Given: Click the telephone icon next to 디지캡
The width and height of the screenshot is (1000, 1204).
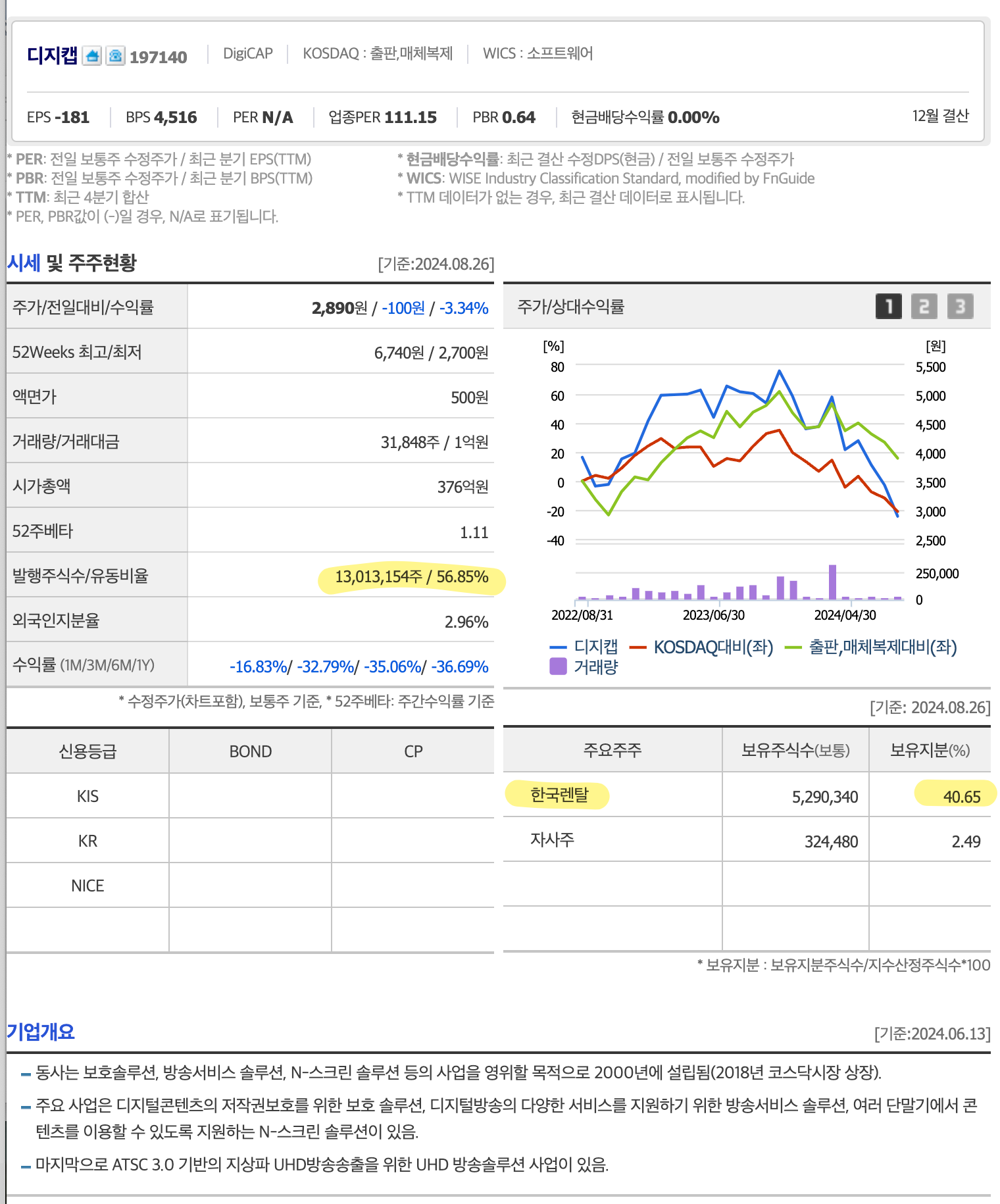Looking at the screenshot, I should pos(115,56).
